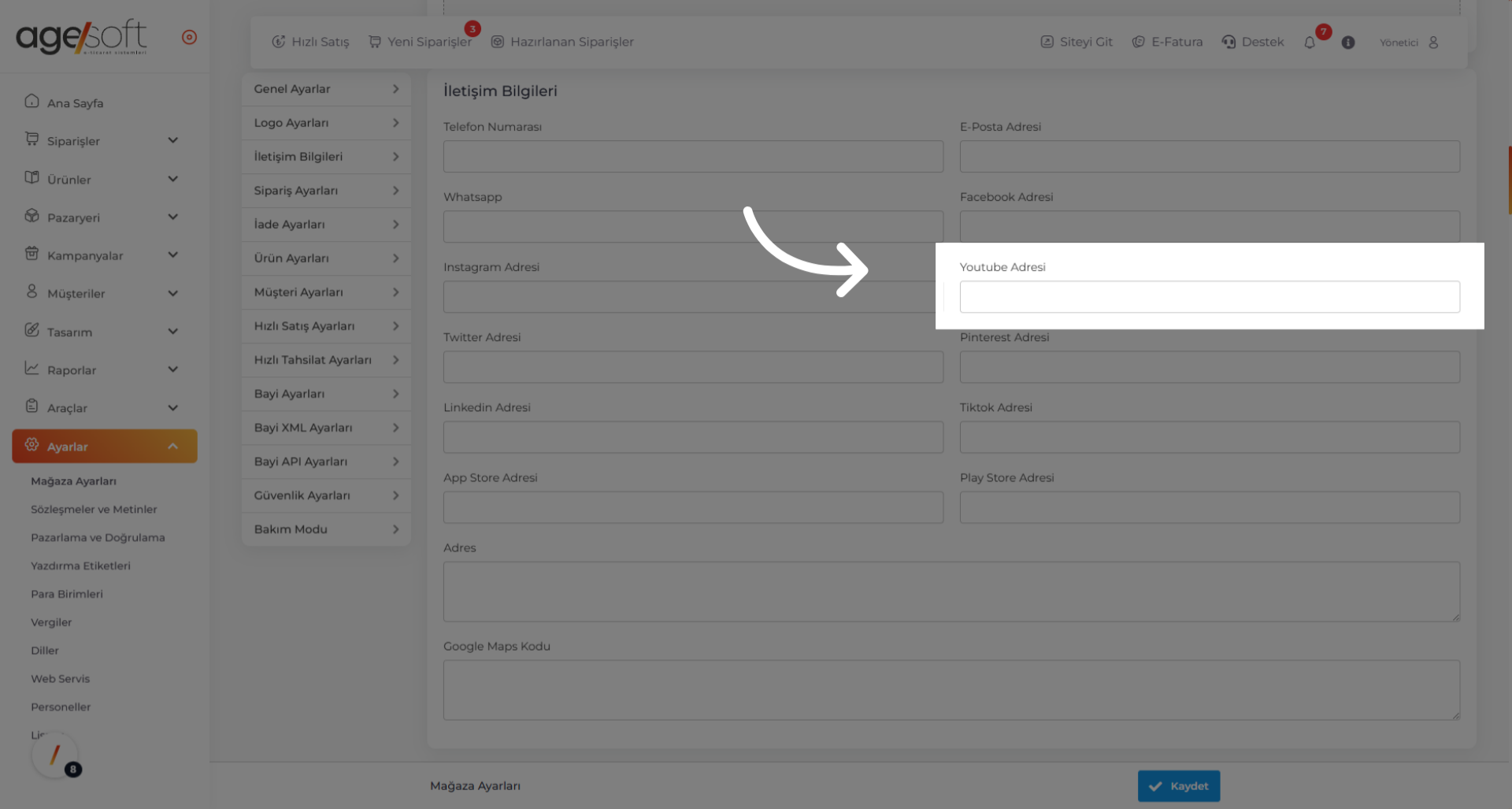
Task: Expand the Raporlar chevron
Action: pos(173,369)
